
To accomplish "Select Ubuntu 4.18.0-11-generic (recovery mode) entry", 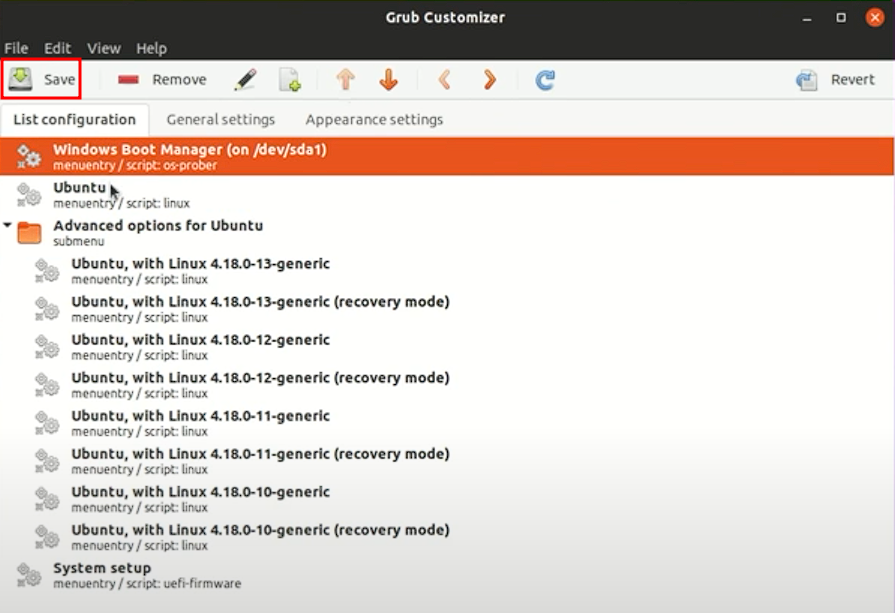I will tap(447, 461).
